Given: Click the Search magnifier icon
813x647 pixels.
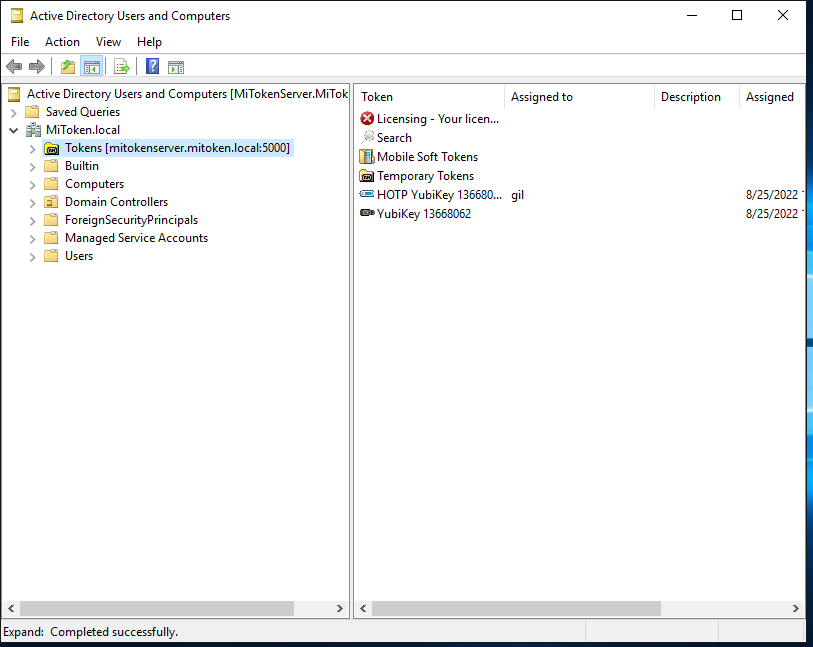Looking at the screenshot, I should click(367, 137).
